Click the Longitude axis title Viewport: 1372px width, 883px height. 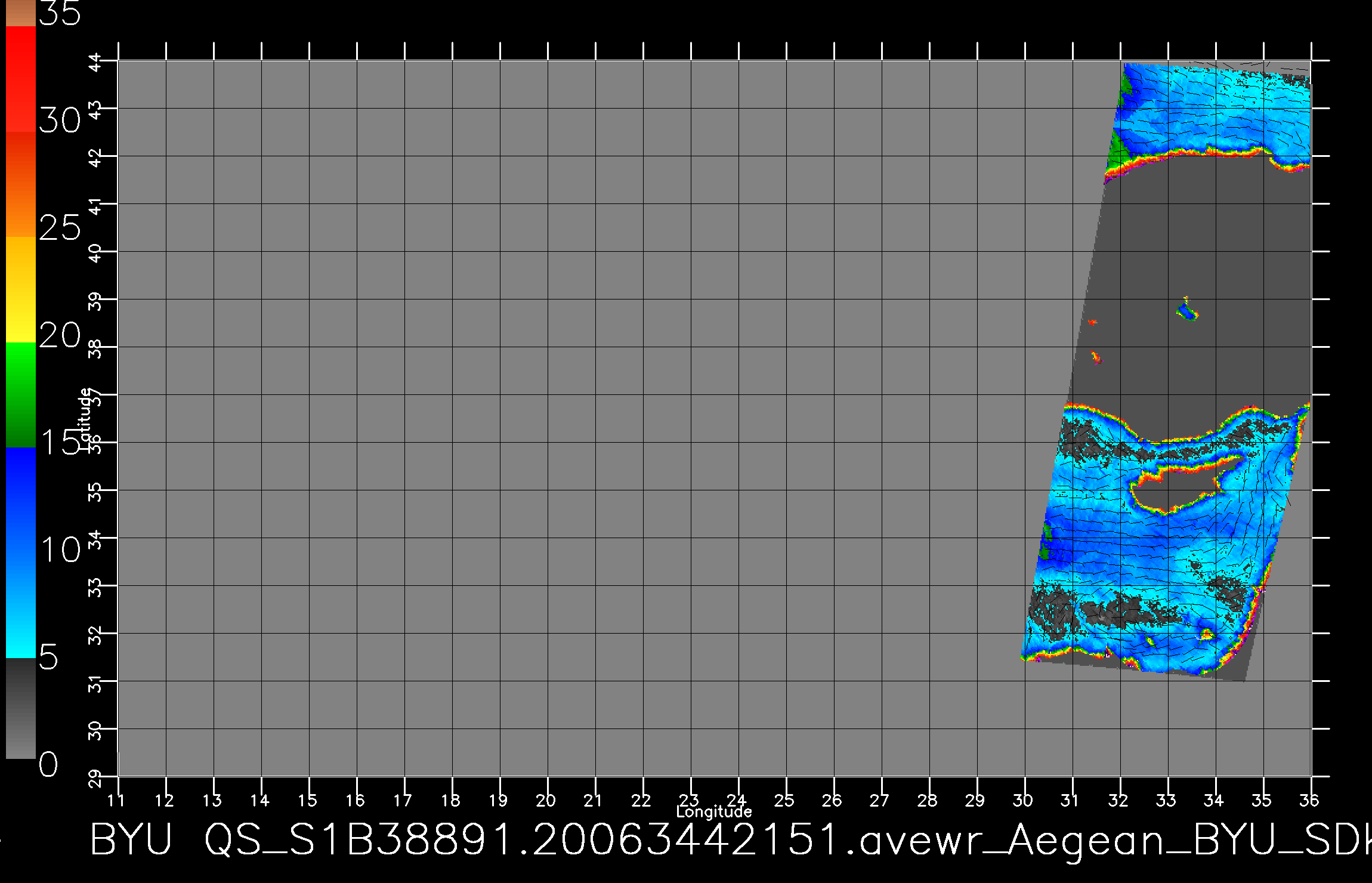point(714,811)
